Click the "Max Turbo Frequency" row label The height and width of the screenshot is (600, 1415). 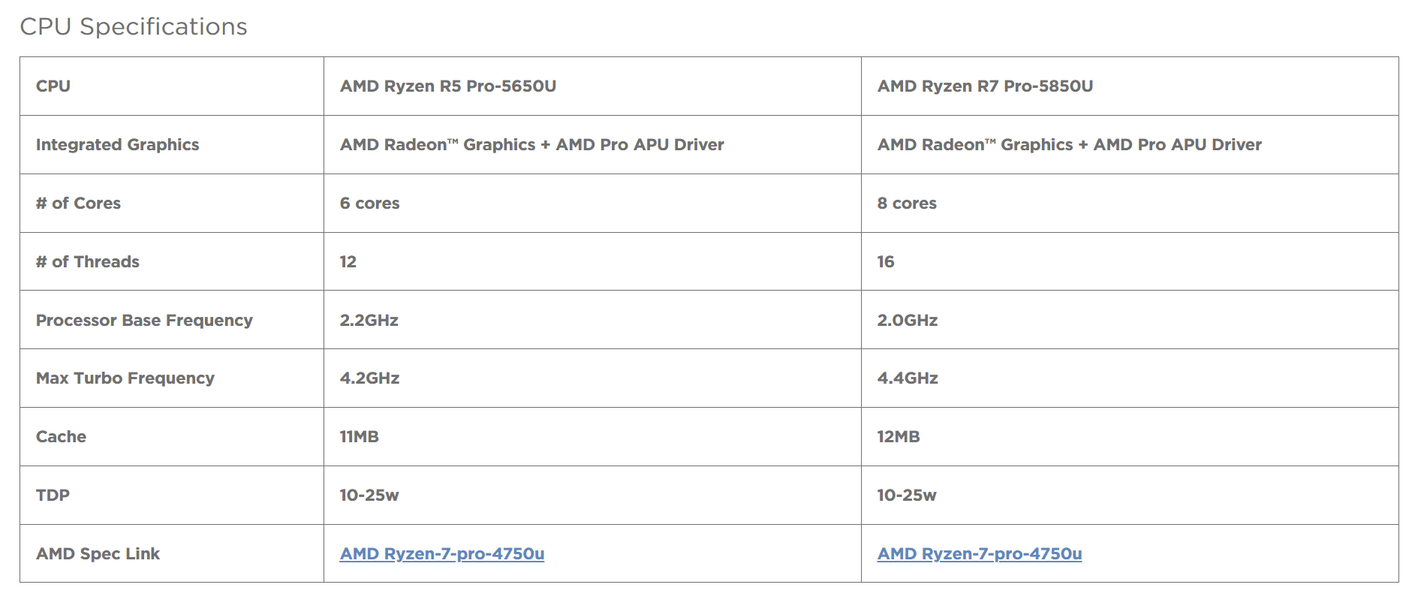pyautogui.click(x=125, y=378)
